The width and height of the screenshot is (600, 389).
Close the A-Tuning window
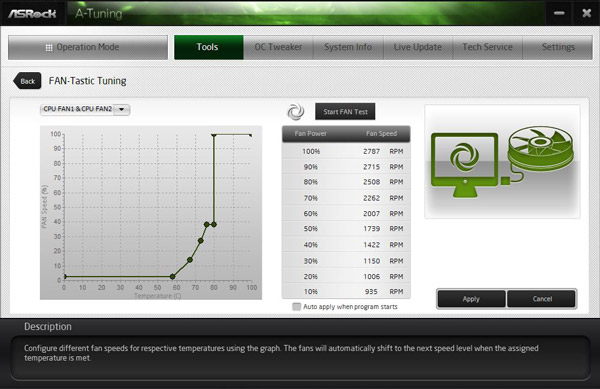(x=587, y=13)
